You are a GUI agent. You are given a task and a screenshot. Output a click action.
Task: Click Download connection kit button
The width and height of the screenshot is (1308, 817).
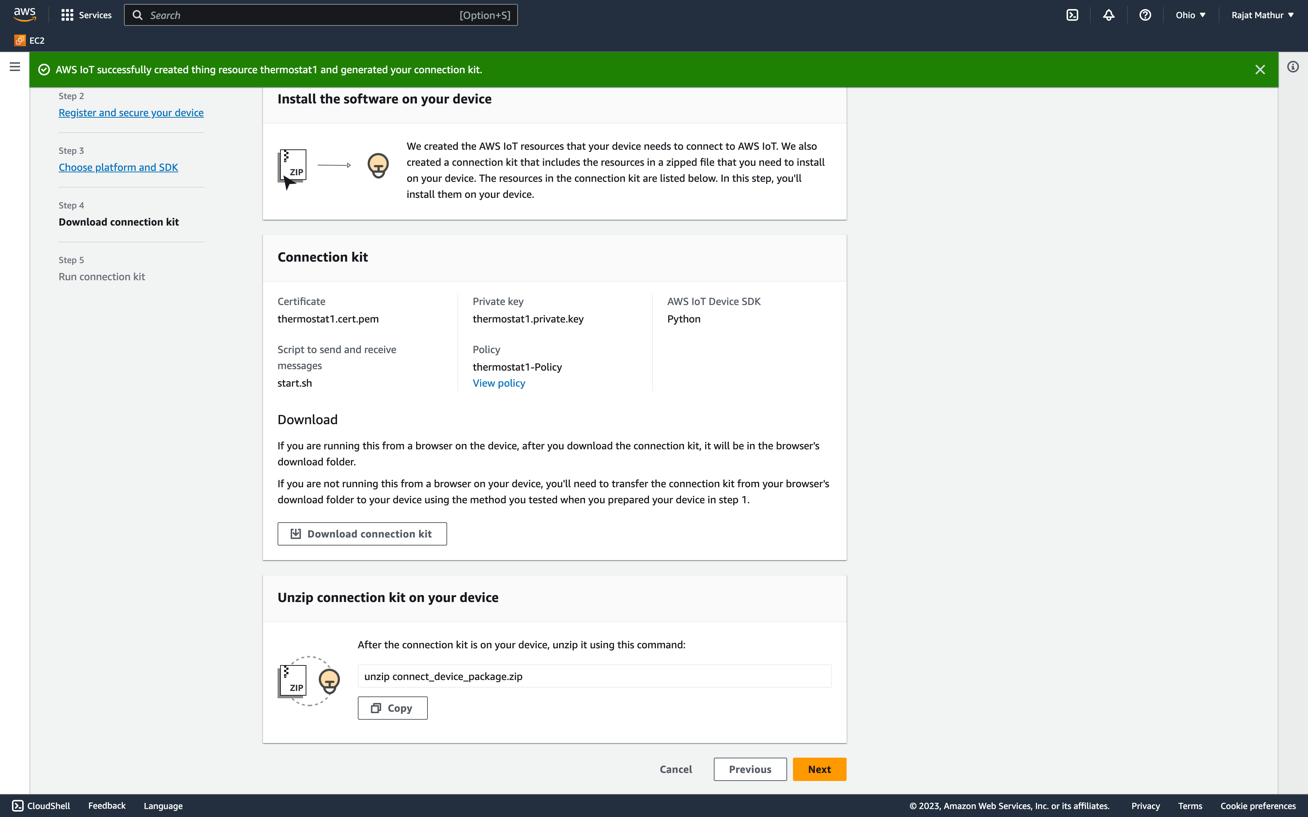pos(362,534)
